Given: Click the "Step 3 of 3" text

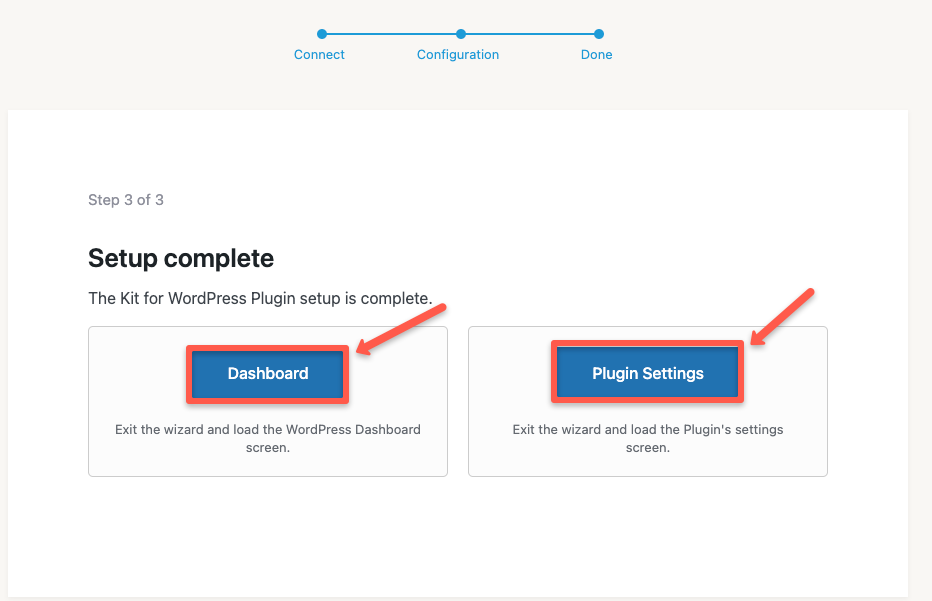Looking at the screenshot, I should (126, 200).
